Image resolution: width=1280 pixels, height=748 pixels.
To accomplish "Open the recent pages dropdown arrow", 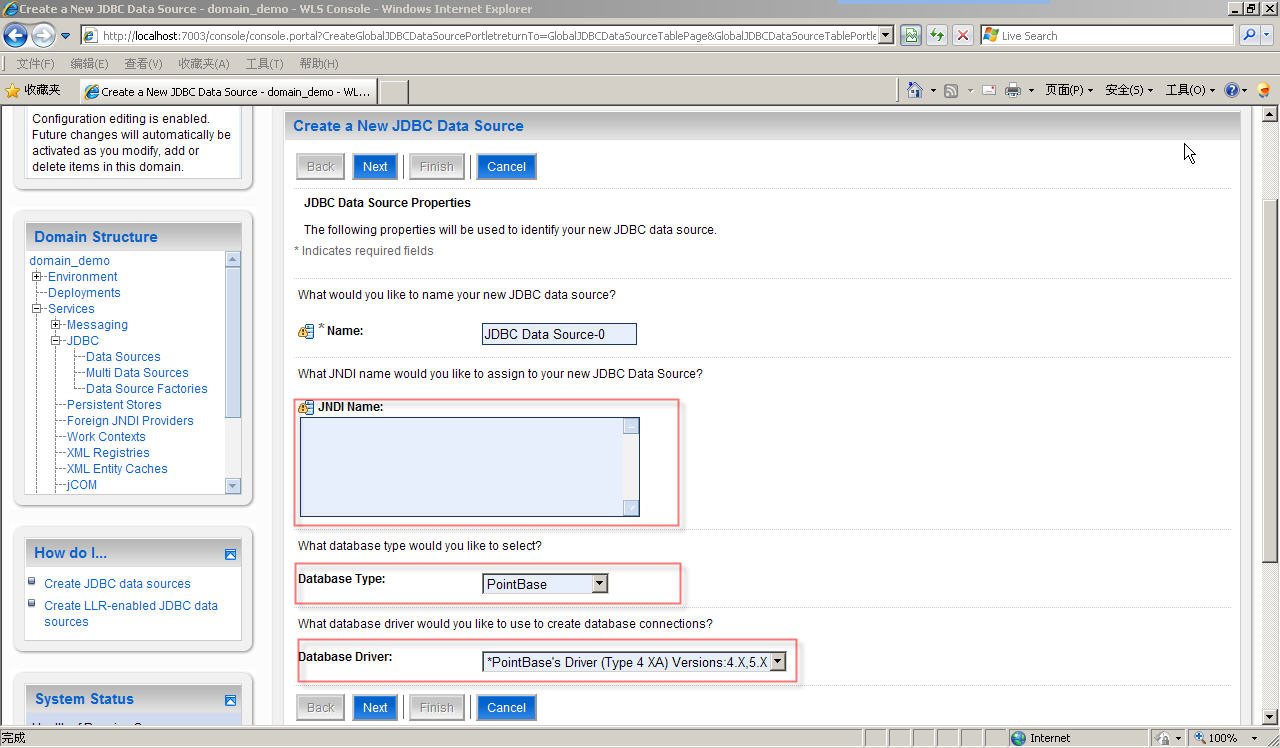I will click(66, 36).
